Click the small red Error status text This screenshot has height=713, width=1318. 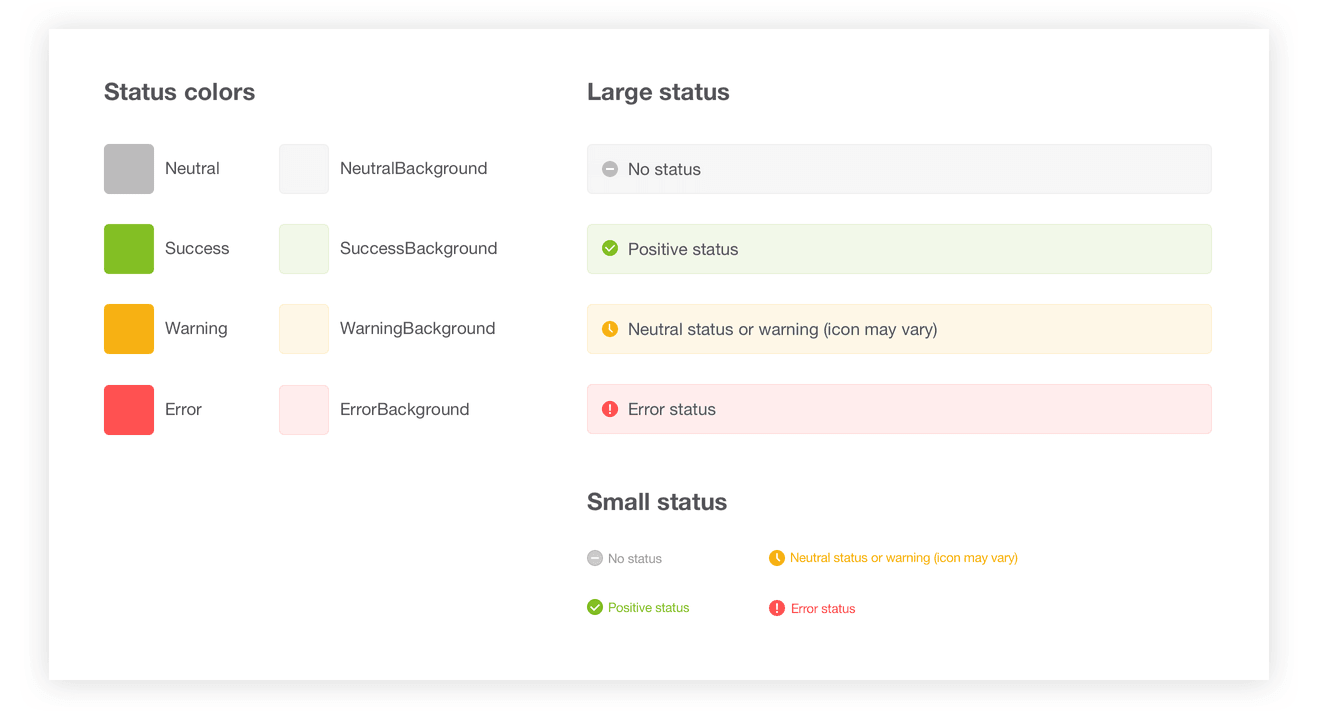click(x=823, y=609)
